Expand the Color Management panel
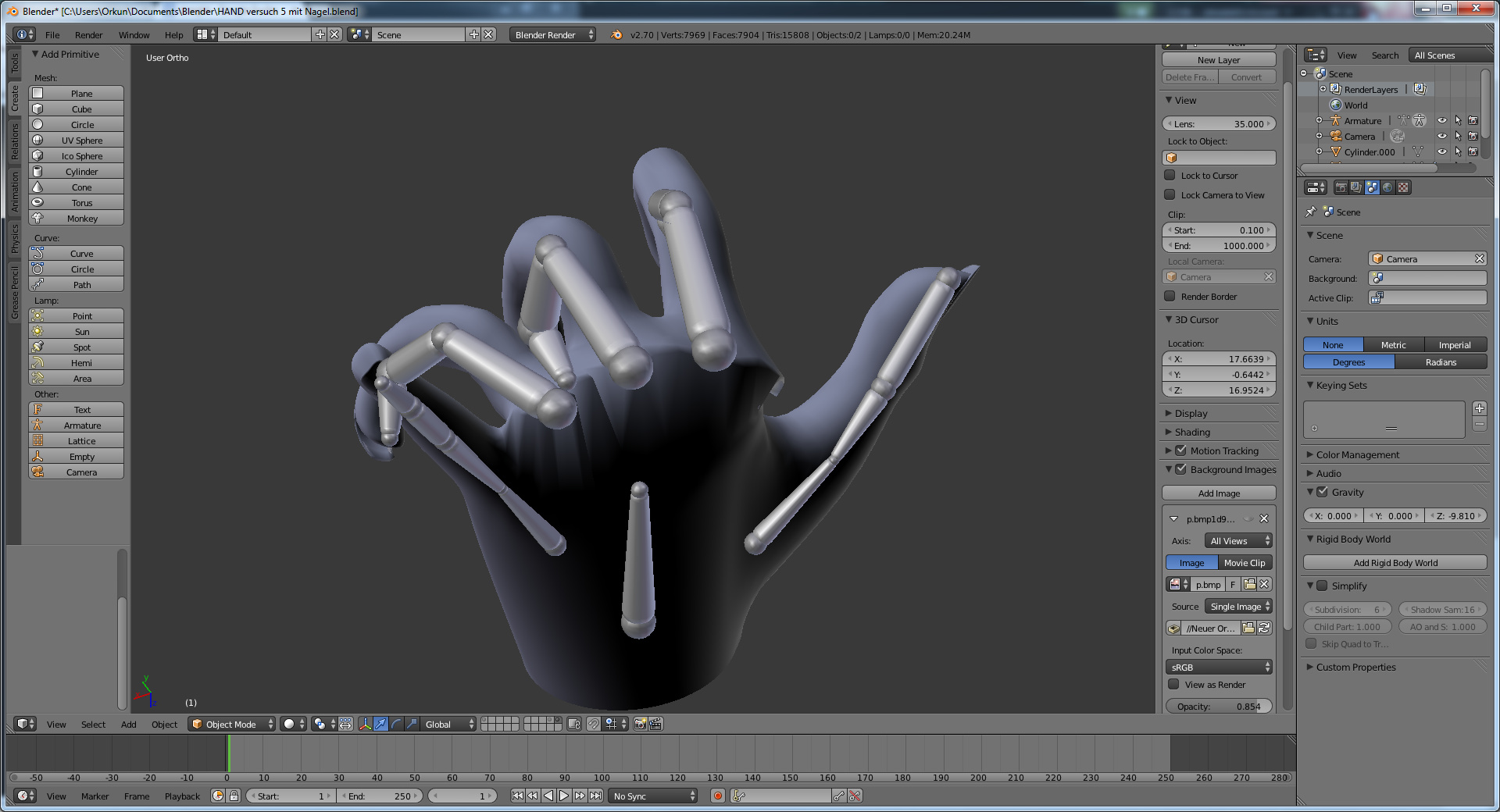The height and width of the screenshot is (812, 1500). [1358, 454]
